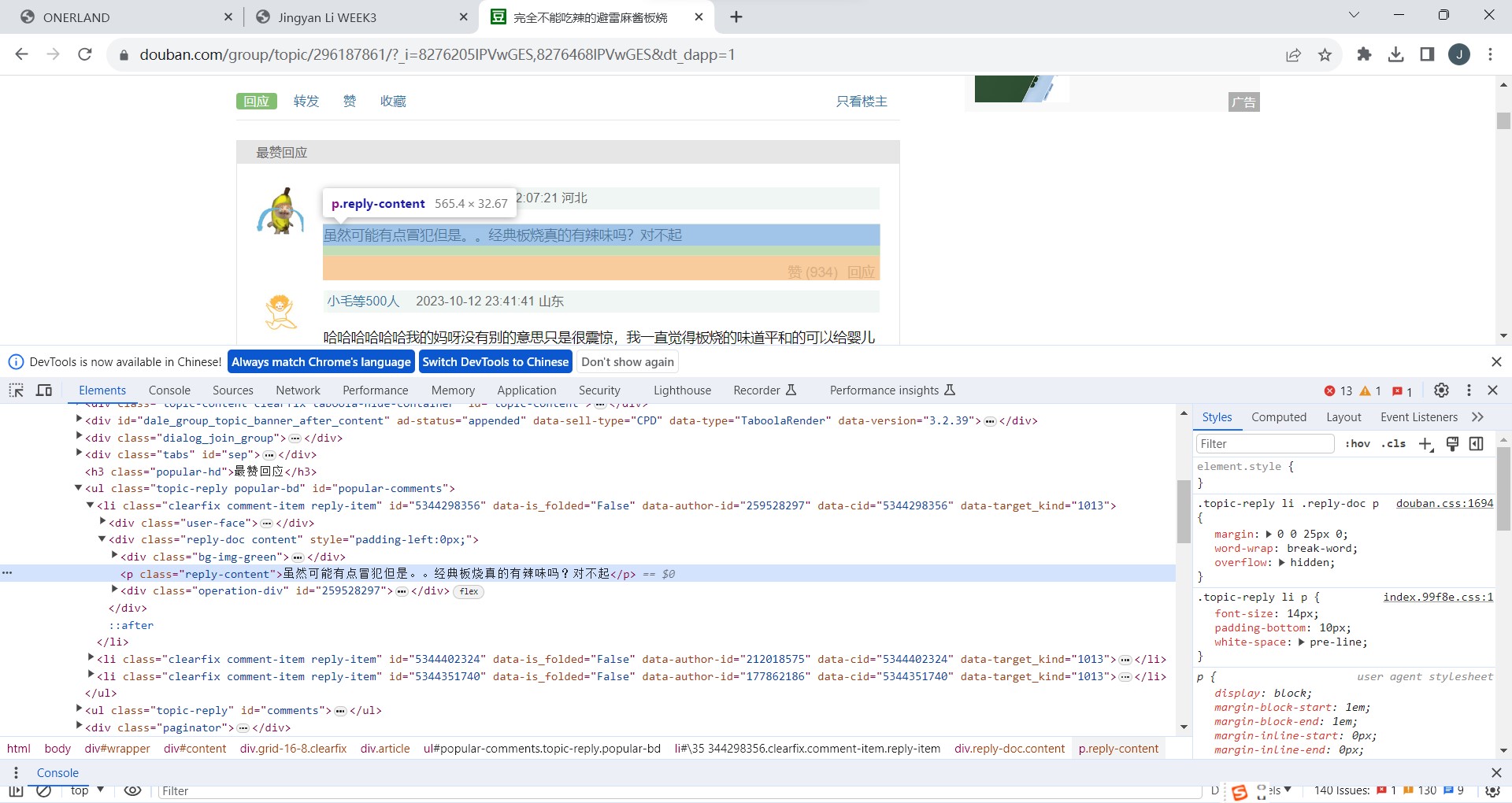Reload the page
The image size is (1512, 803).
pyautogui.click(x=85, y=54)
